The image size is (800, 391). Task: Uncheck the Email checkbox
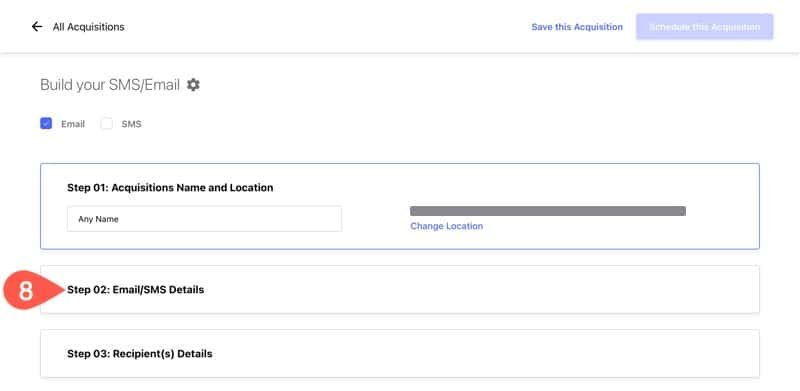[46, 124]
